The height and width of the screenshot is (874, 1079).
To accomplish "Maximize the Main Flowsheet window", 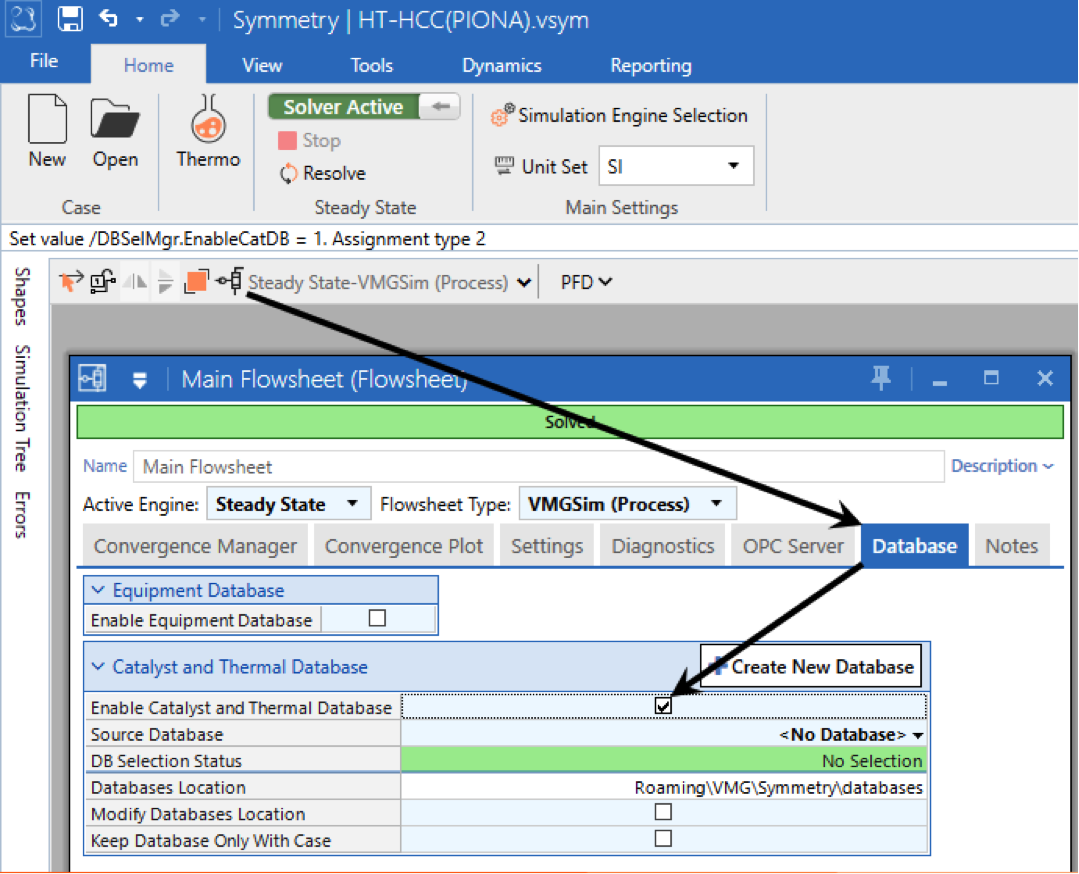I will coord(991,377).
